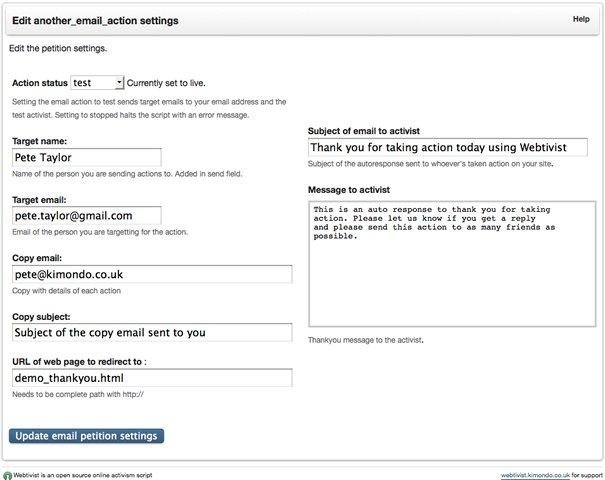Edit the URL redirect page field
605x480 pixels.
151,378
